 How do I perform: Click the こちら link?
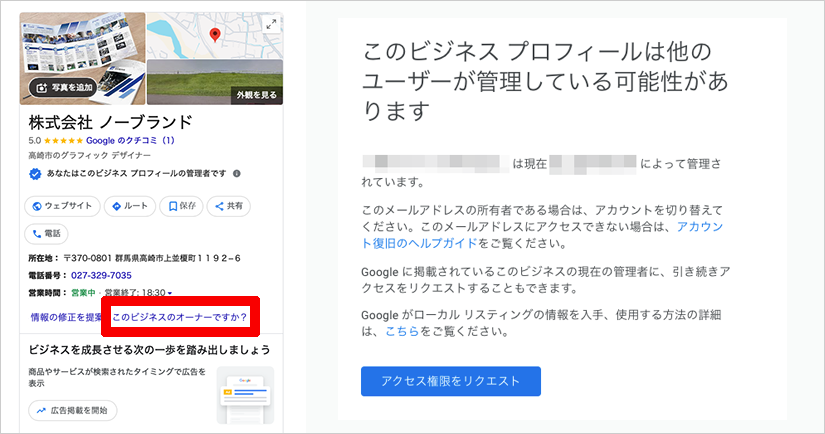[402, 331]
